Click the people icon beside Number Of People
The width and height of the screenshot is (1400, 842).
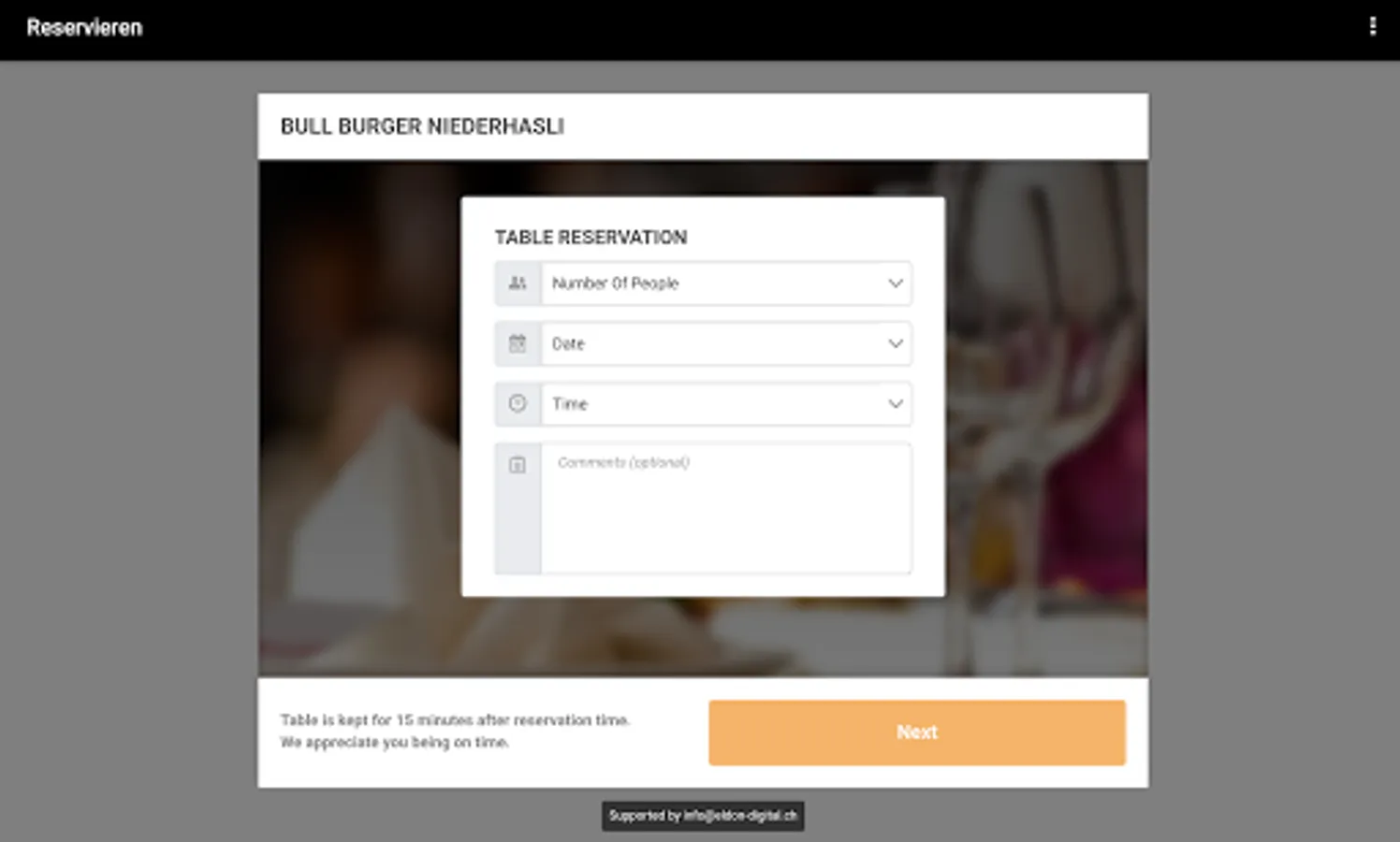(518, 283)
